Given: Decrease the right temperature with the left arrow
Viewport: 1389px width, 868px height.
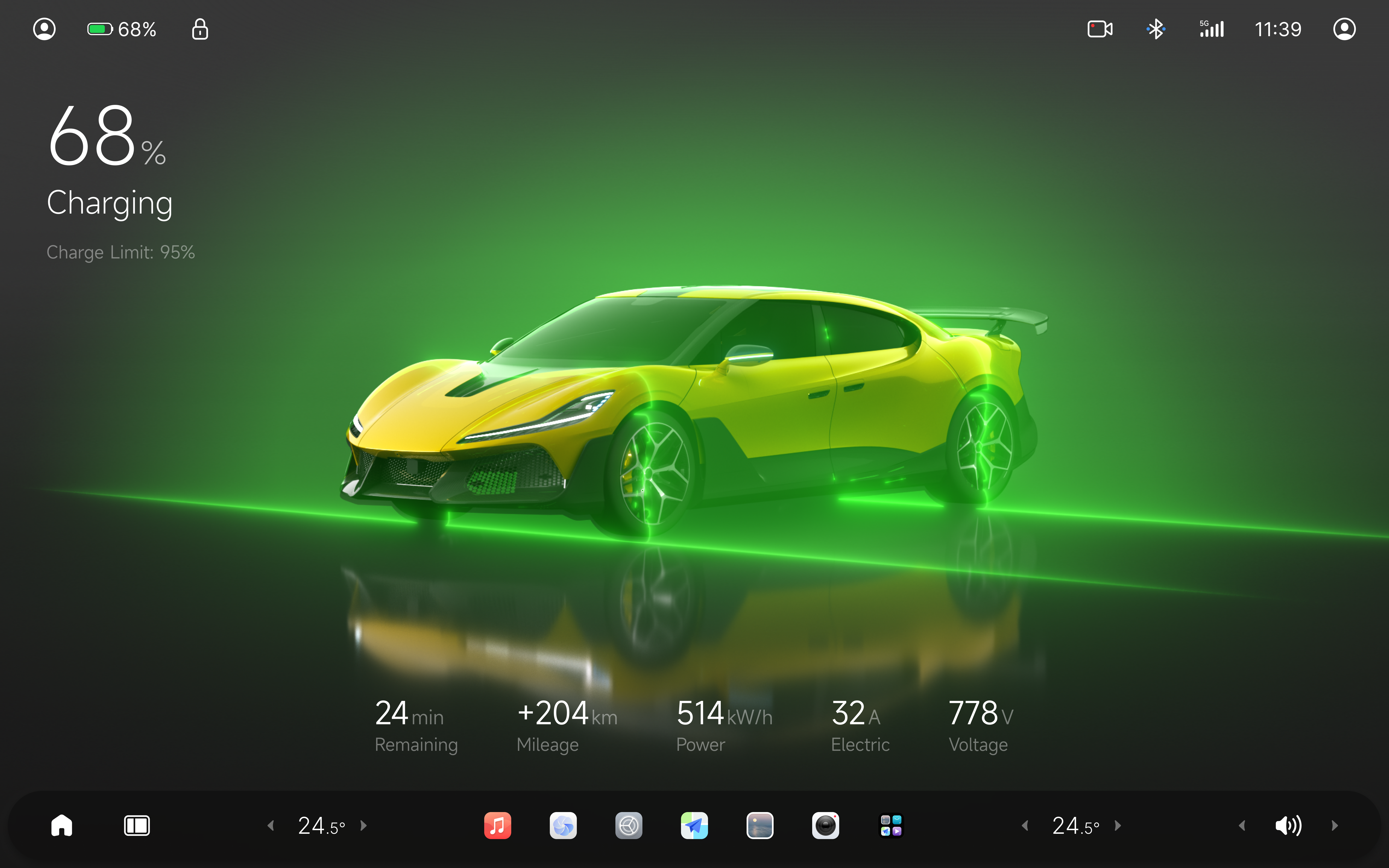Looking at the screenshot, I should pos(1025,826).
